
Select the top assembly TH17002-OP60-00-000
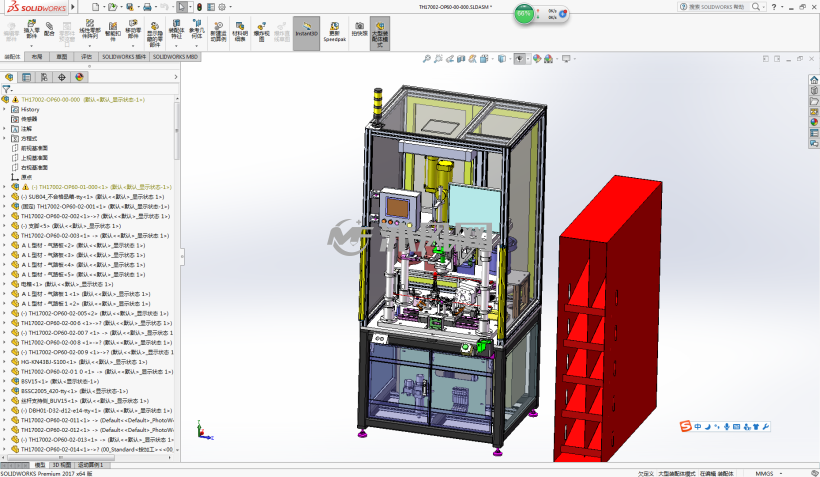(x=83, y=99)
